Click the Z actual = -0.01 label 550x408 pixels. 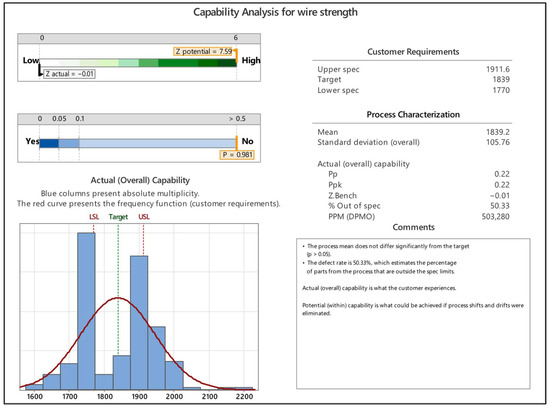click(x=69, y=74)
